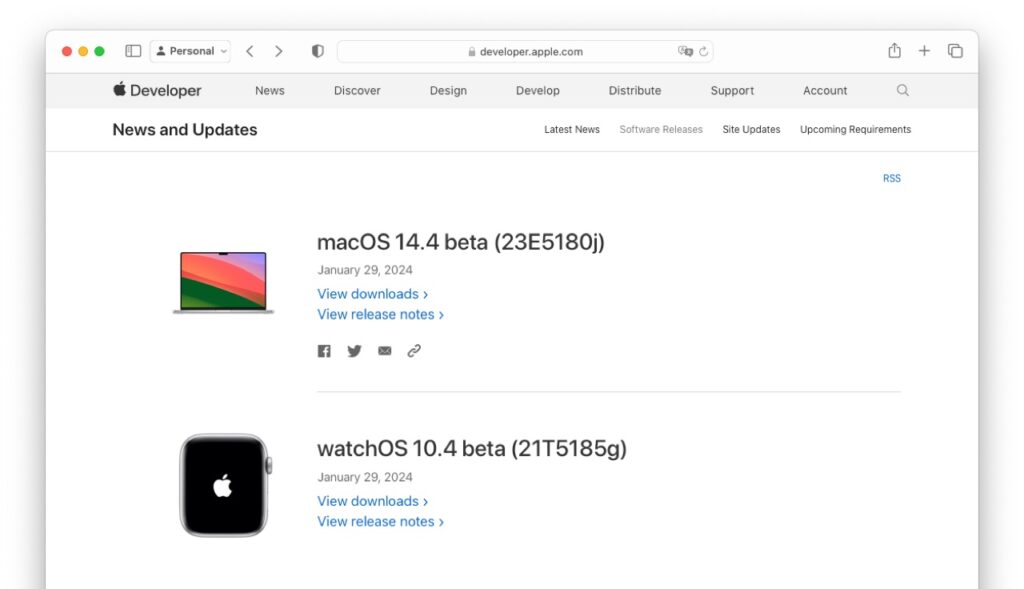Open the Privacy Report shield icon
Viewport: 1024px width, 589px height.
(316, 50)
